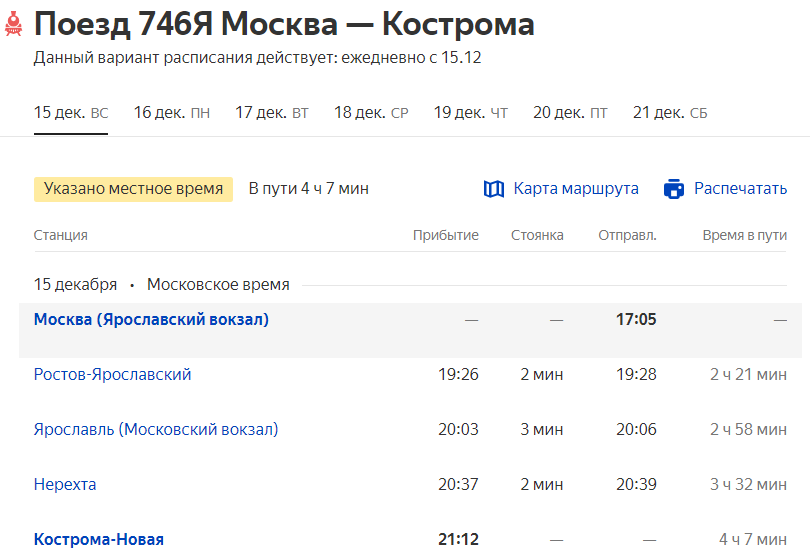Select the 15 дек. ВС date tab

point(71,113)
